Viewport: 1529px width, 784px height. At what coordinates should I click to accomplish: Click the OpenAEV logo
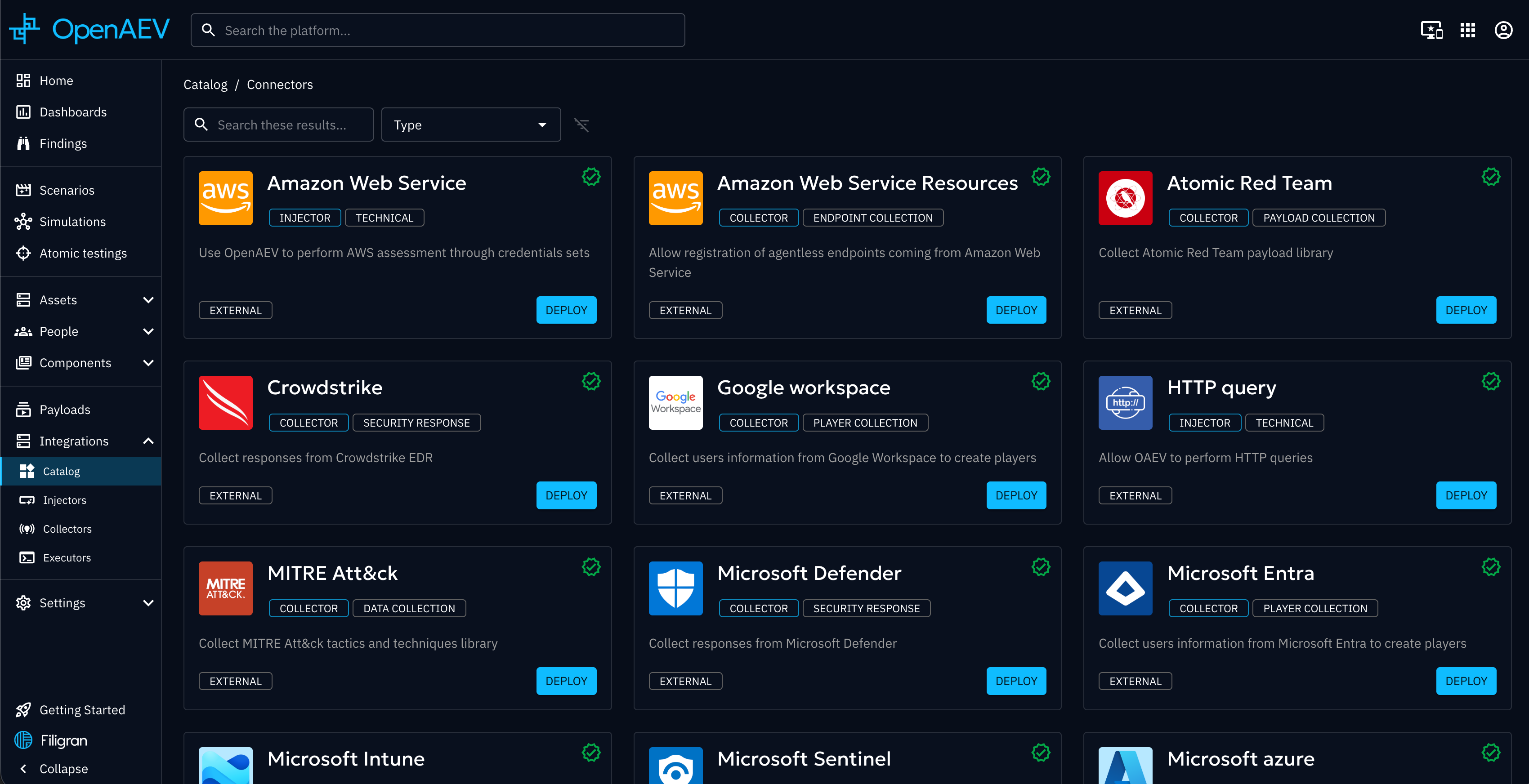click(89, 29)
